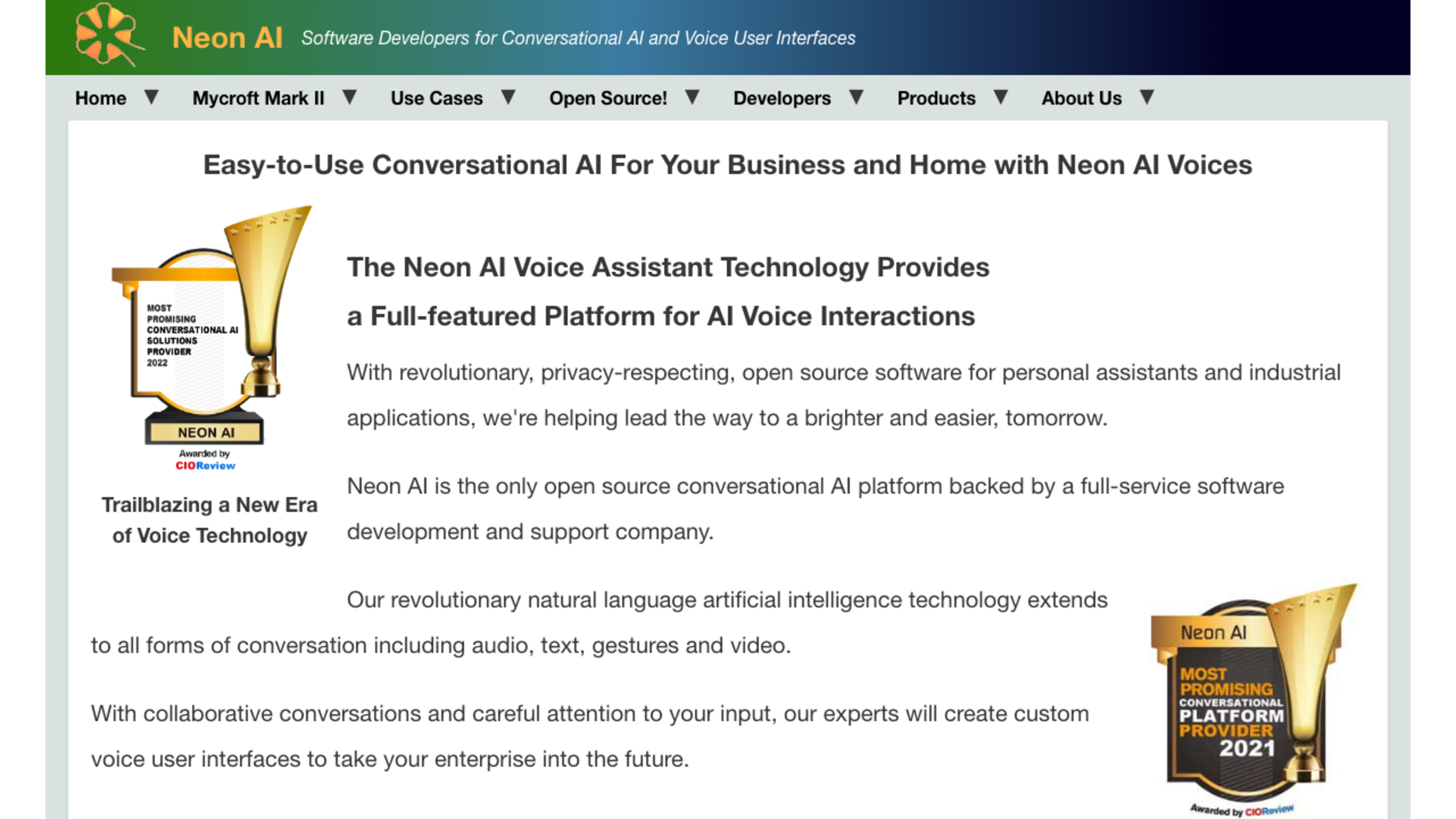Click the Neon AI site title
The width and height of the screenshot is (1456, 819).
click(227, 38)
